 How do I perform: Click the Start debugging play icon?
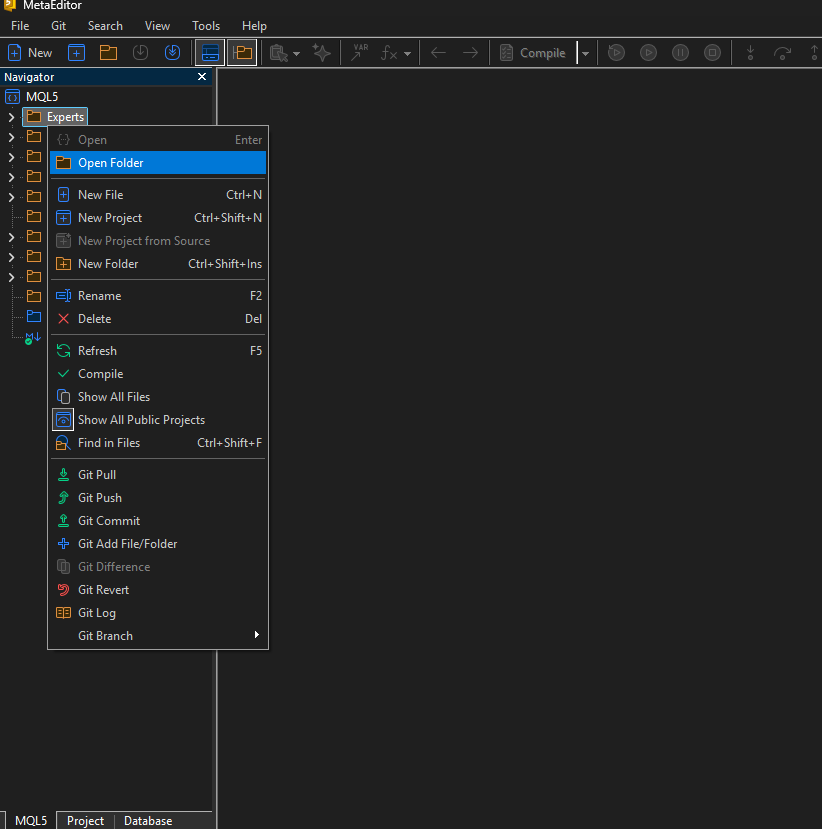pyautogui.click(x=648, y=53)
